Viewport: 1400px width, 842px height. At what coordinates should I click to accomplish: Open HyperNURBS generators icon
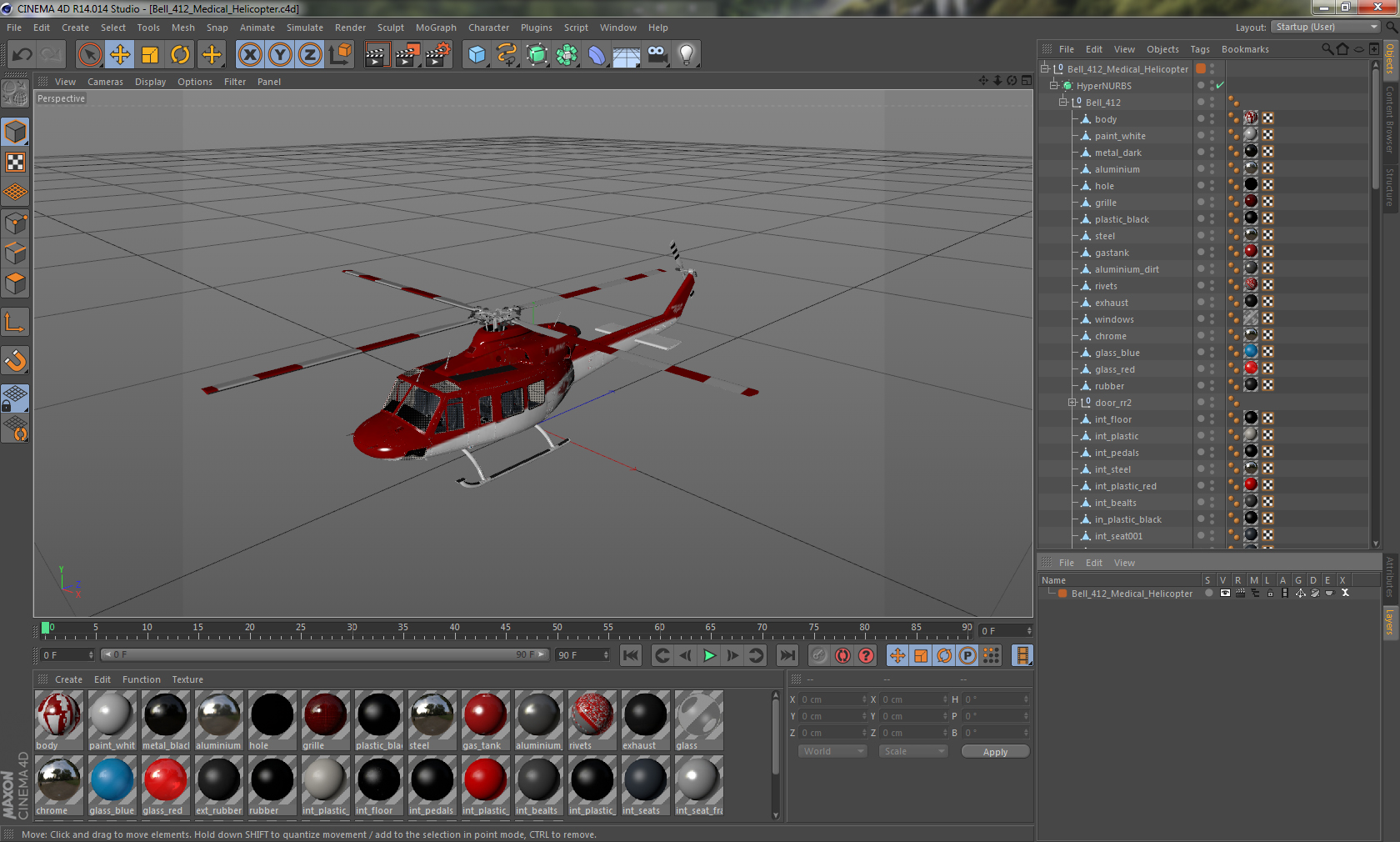(x=537, y=55)
